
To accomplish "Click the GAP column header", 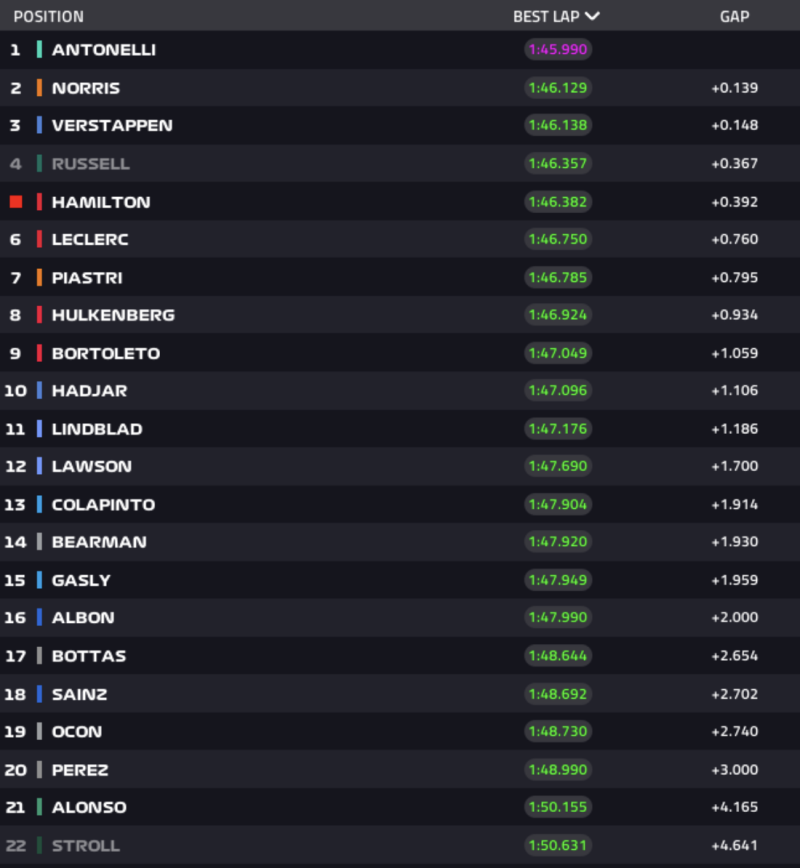I will pyautogui.click(x=734, y=16).
